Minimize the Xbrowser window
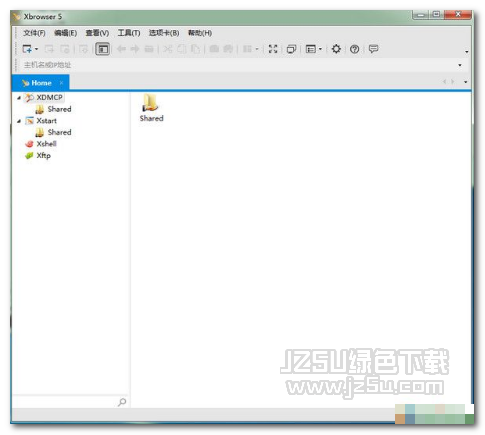The image size is (485, 435). 421,15
